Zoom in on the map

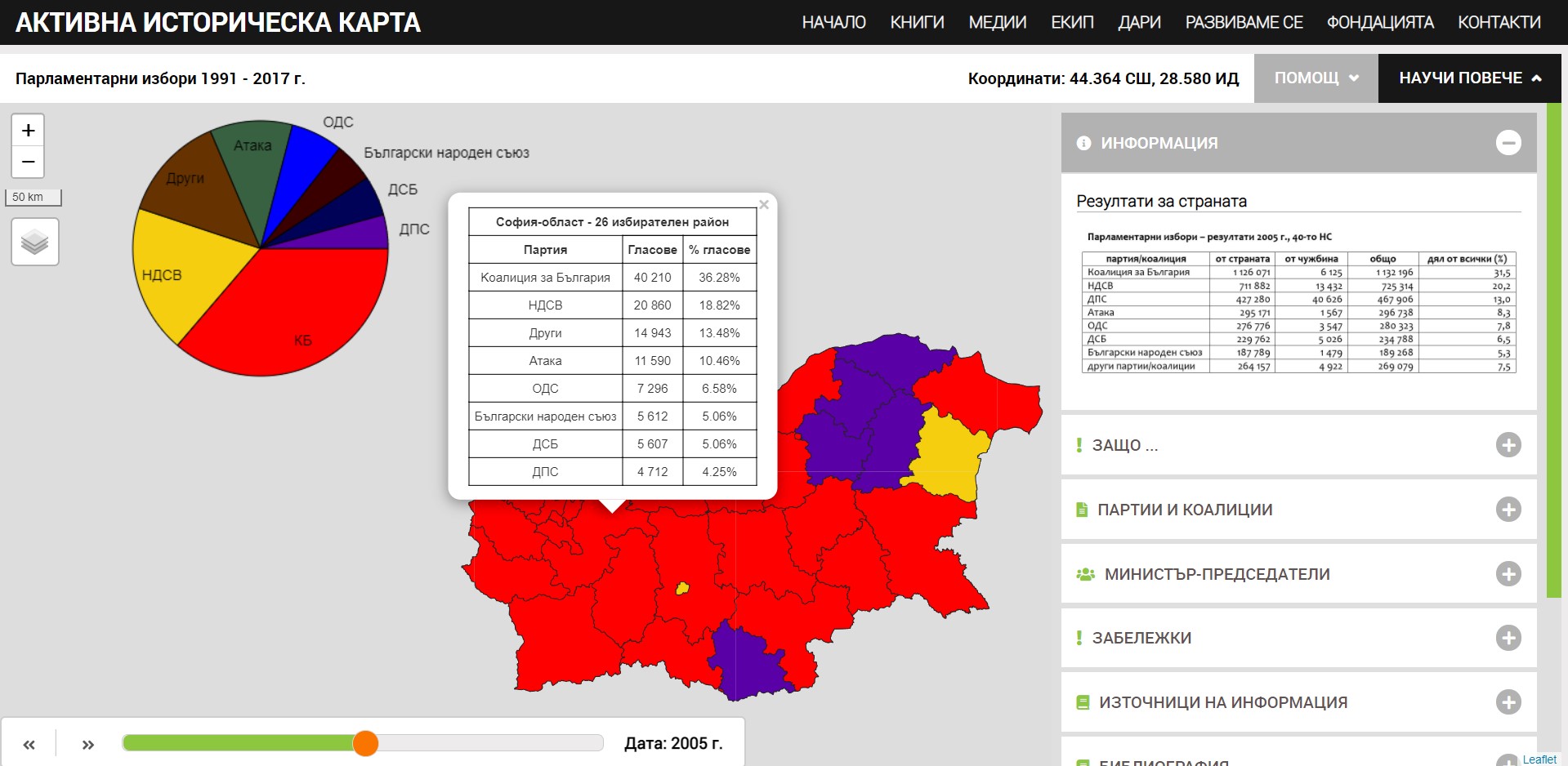pyautogui.click(x=28, y=131)
